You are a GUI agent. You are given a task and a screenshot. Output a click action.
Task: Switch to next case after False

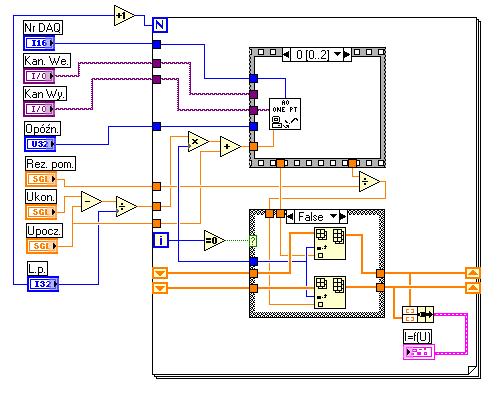click(x=343, y=217)
